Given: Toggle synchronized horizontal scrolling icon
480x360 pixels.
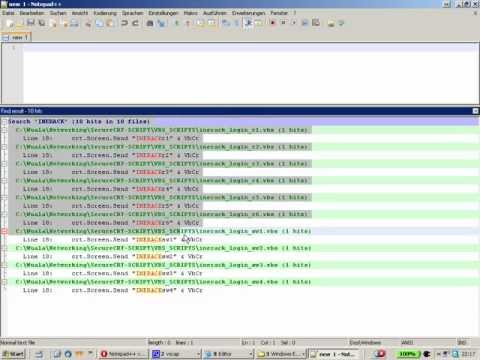Looking at the screenshot, I should (x=211, y=23).
